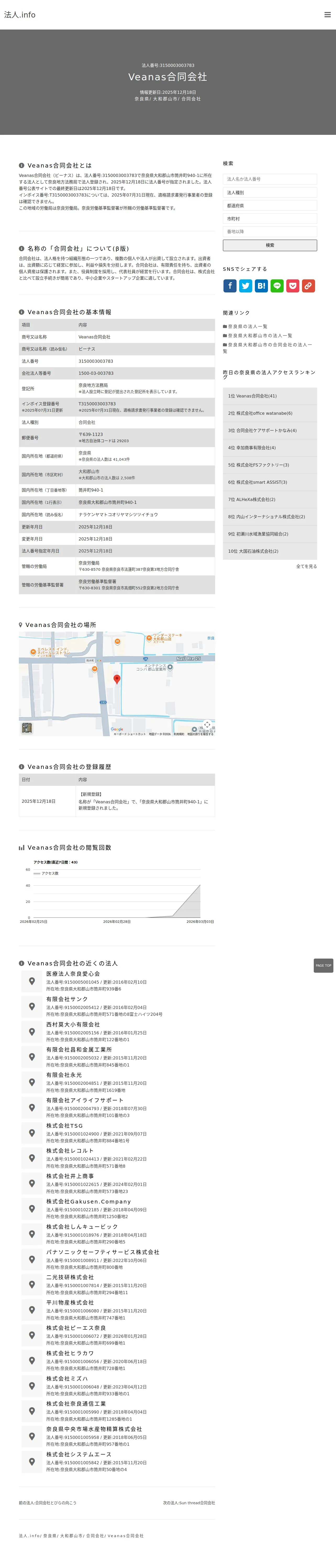Click pin icon beside 株式会社システムエース
336x1568 pixels.
(x=32, y=1461)
